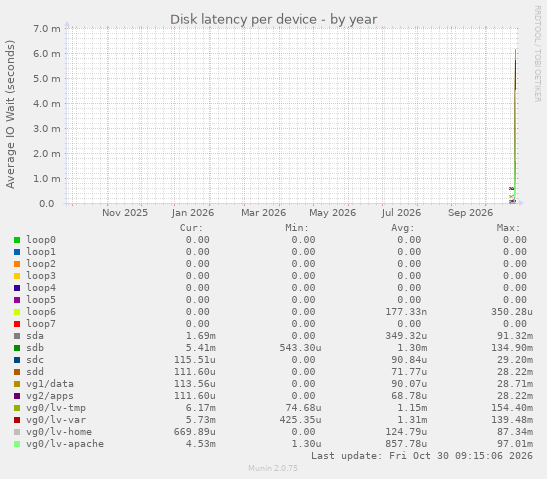Select the vg0/lv-tmp legend label
The width and height of the screenshot is (547, 479).
point(56,408)
